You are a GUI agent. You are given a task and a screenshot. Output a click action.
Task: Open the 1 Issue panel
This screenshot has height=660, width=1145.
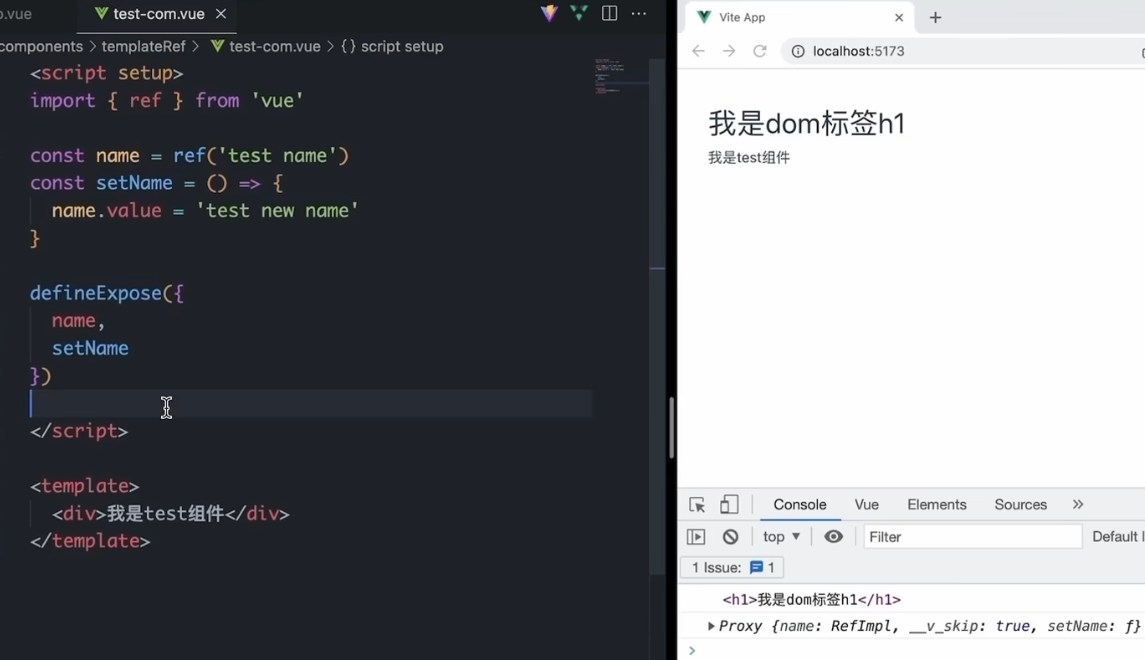[x=731, y=567]
